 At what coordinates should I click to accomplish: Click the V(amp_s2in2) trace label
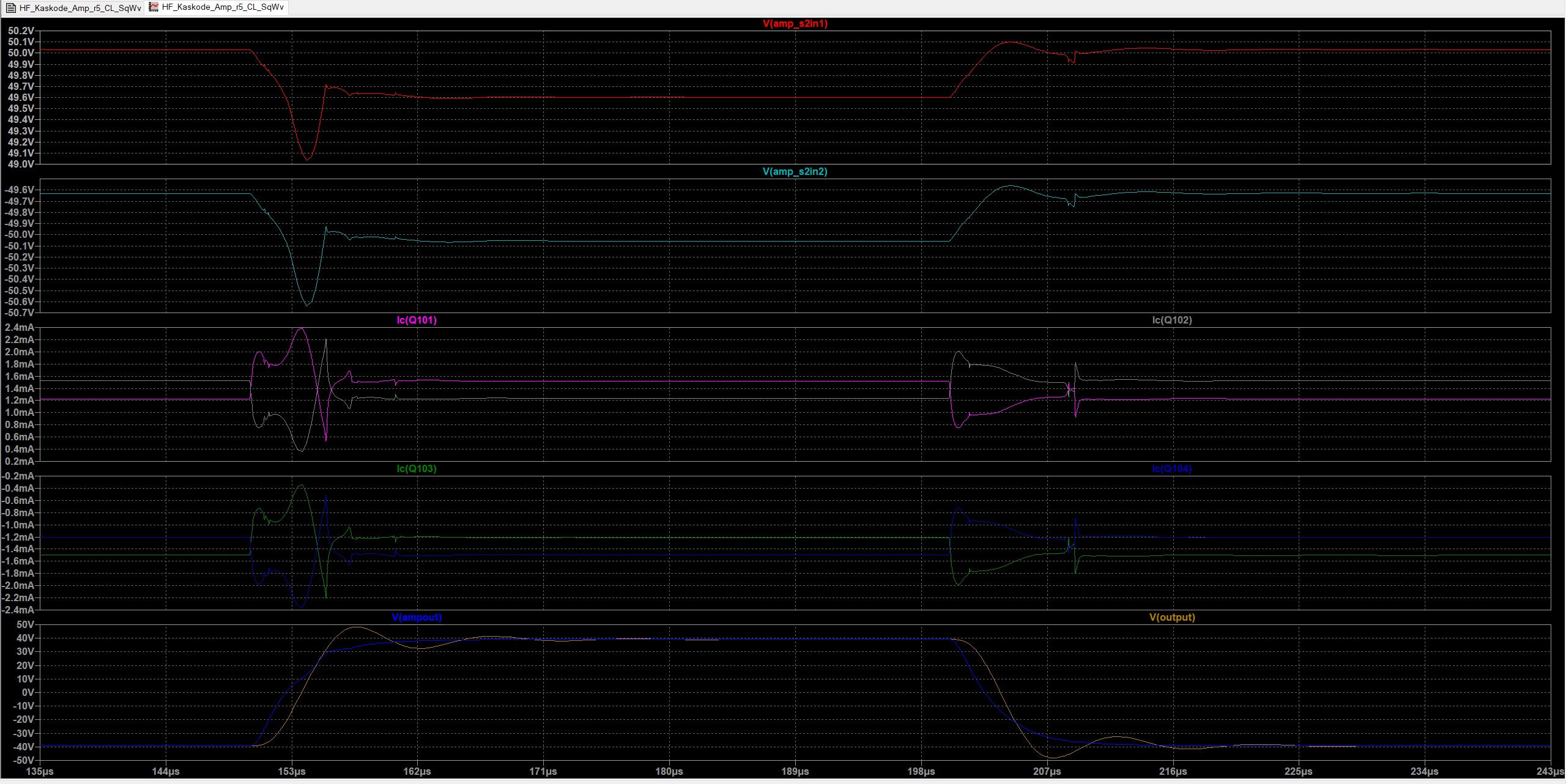click(x=795, y=171)
